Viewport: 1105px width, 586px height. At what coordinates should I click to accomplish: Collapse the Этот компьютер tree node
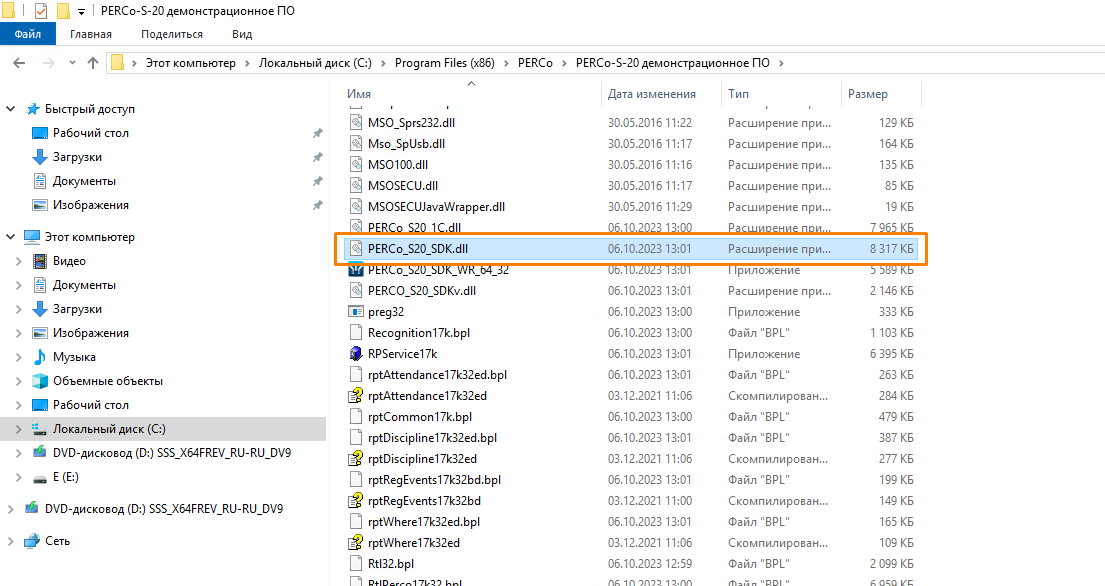11,237
